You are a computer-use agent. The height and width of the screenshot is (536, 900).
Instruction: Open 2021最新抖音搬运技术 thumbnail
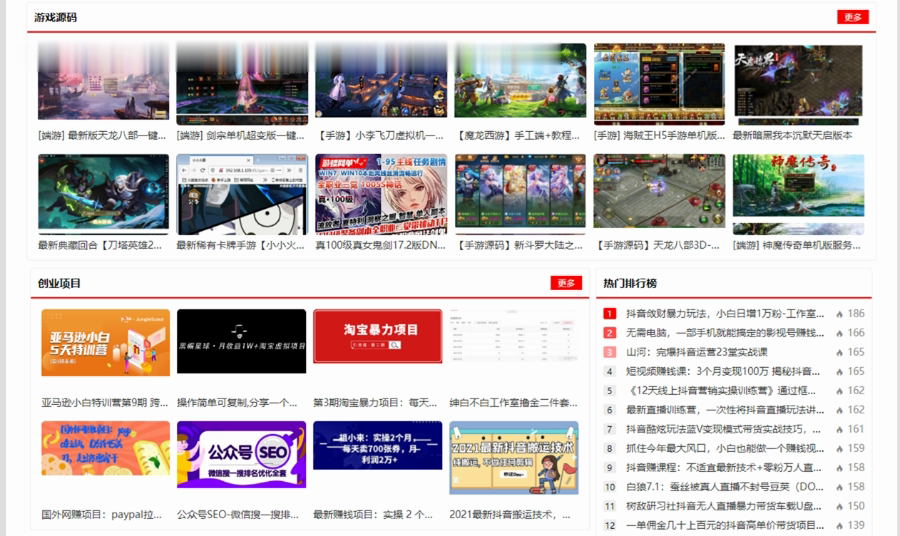coord(514,457)
